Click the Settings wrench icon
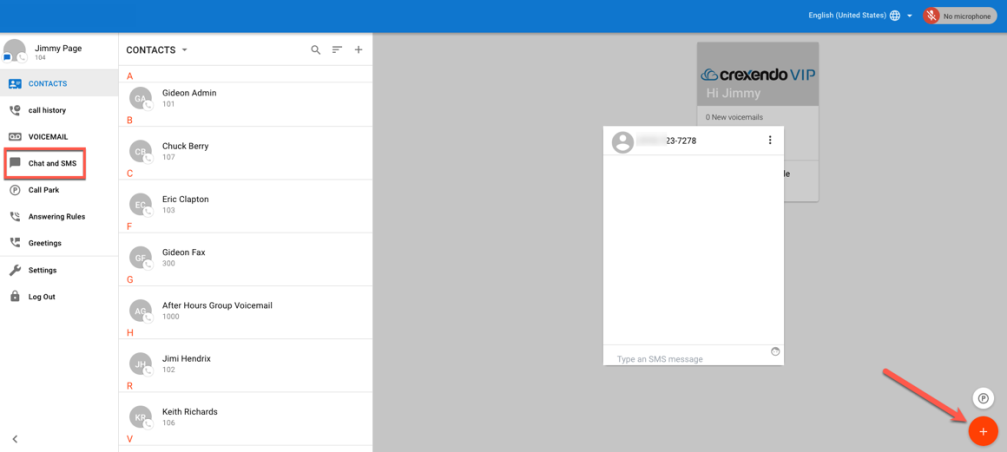 15,270
